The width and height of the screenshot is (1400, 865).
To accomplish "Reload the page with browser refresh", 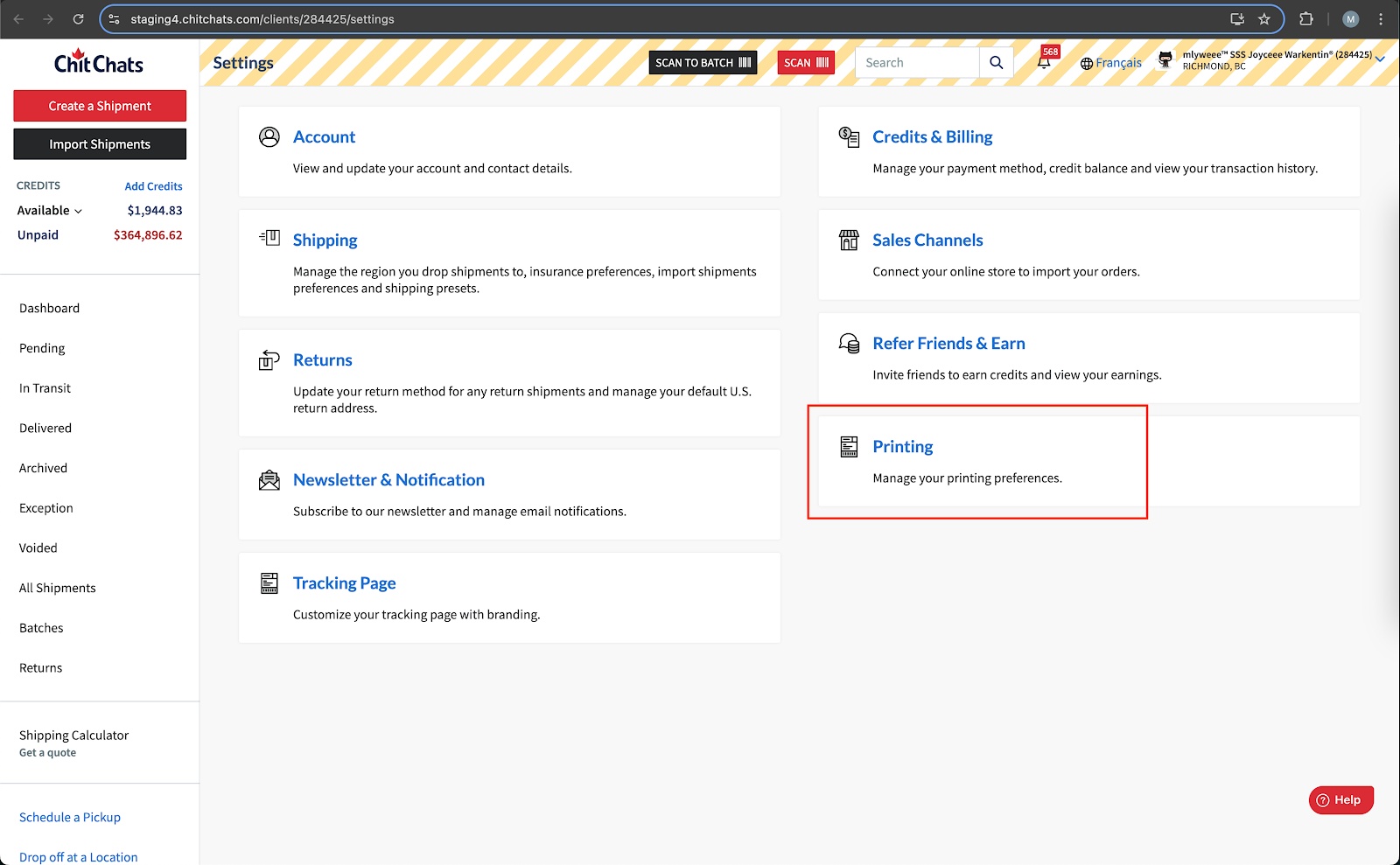I will pyautogui.click(x=78, y=18).
